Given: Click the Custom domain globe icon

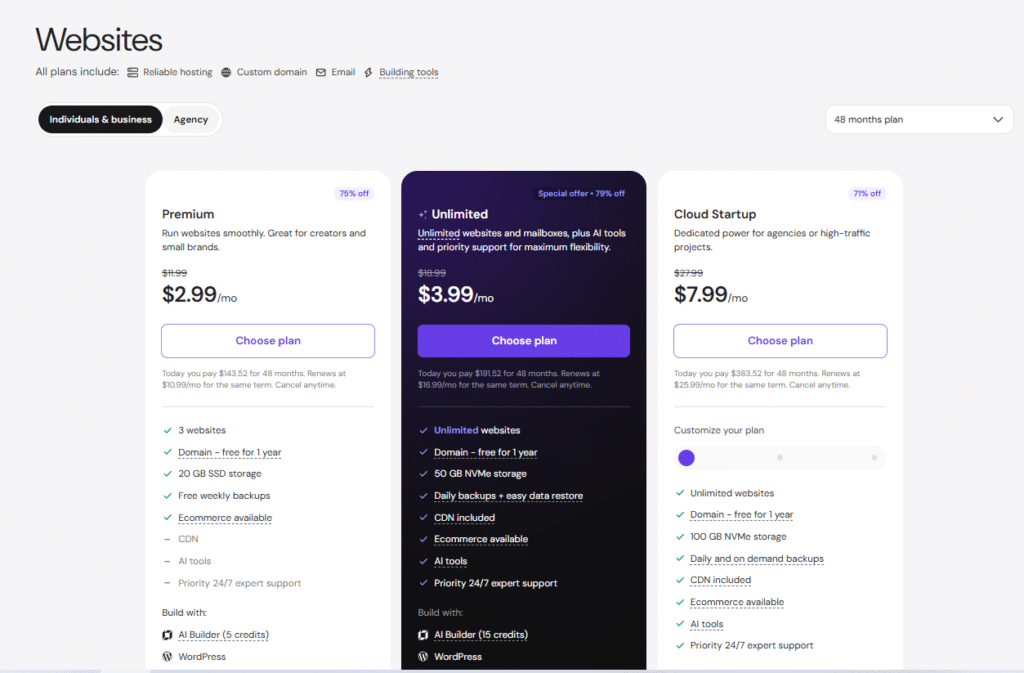Looking at the screenshot, I should (226, 72).
